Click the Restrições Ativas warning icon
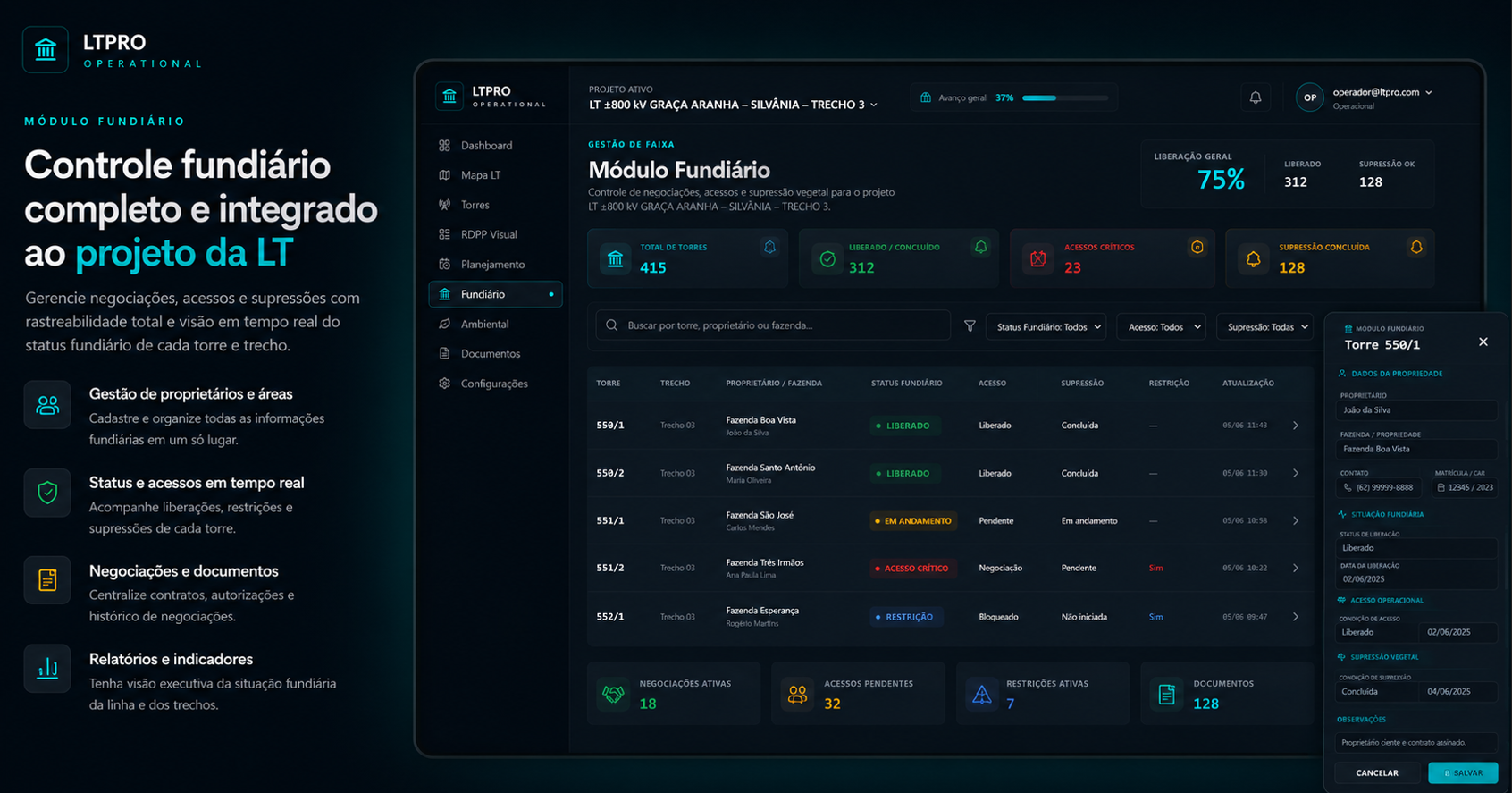 [x=981, y=694]
